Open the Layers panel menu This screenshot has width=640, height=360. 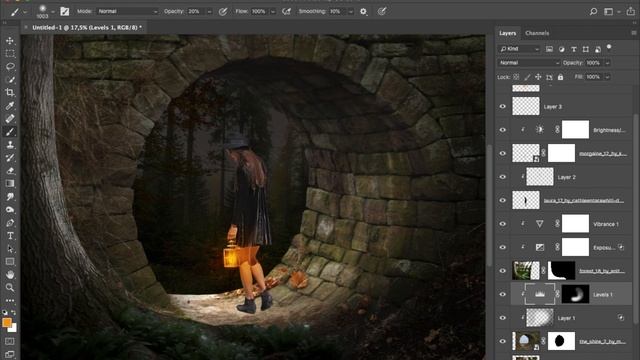coord(633,33)
